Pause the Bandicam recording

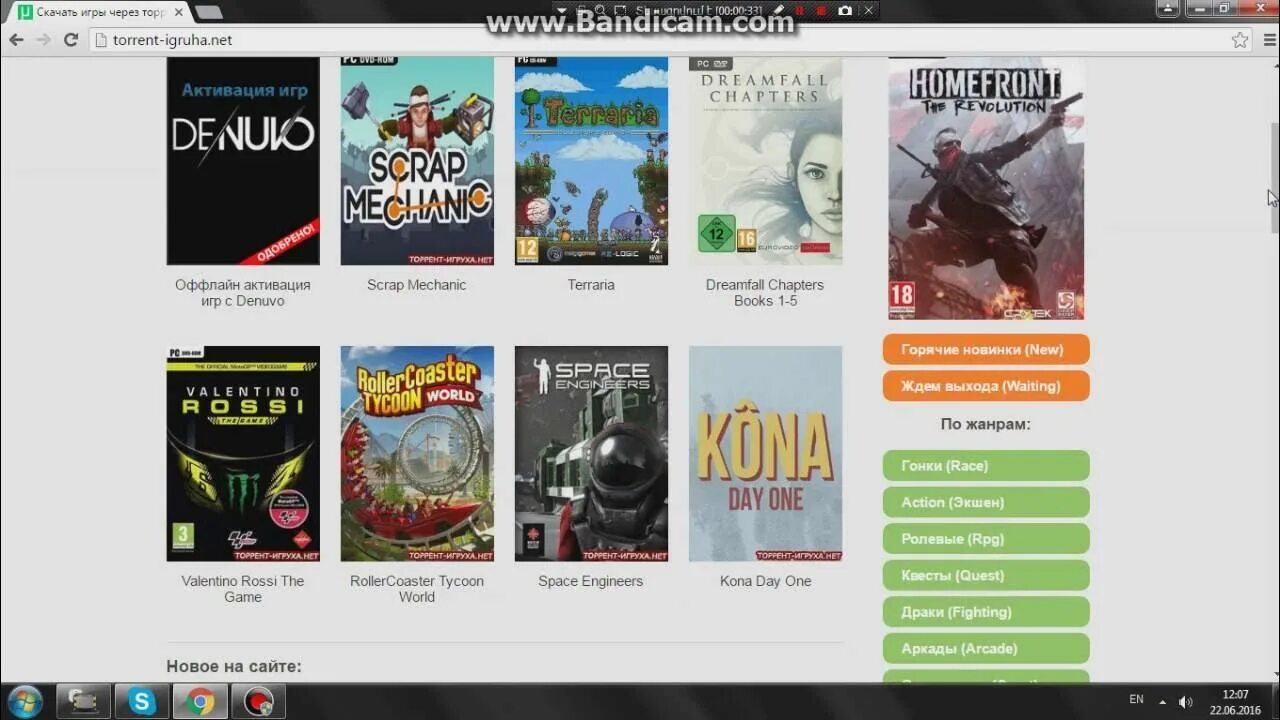point(800,10)
